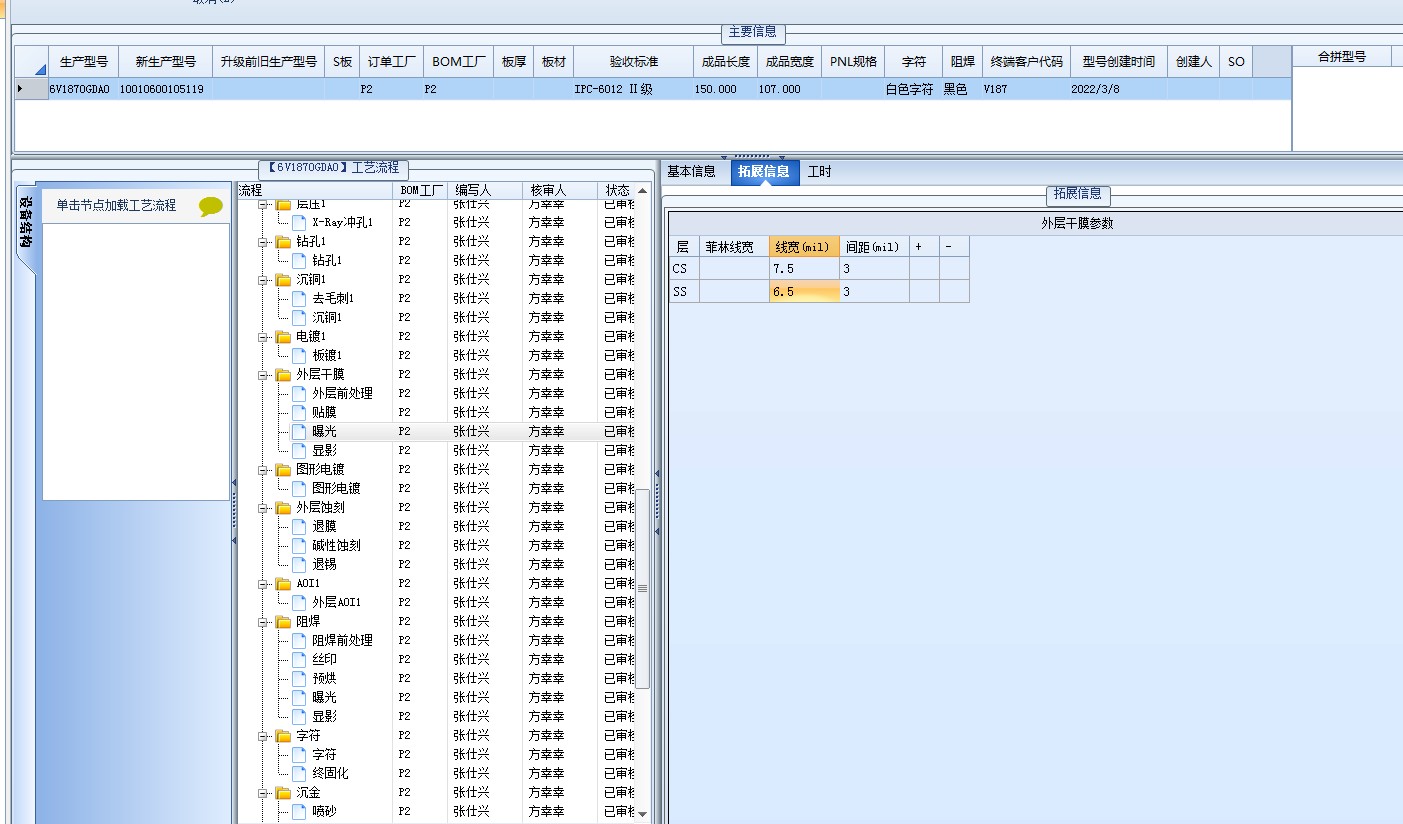
Task: Click the AOI1 folder icon
Action: [x=283, y=584]
